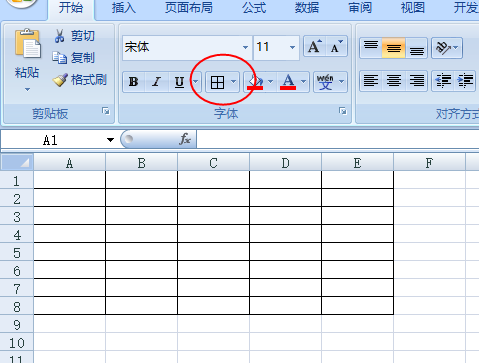Click cell F2 outside the bordered table
The width and height of the screenshot is (479, 363).
[429, 198]
